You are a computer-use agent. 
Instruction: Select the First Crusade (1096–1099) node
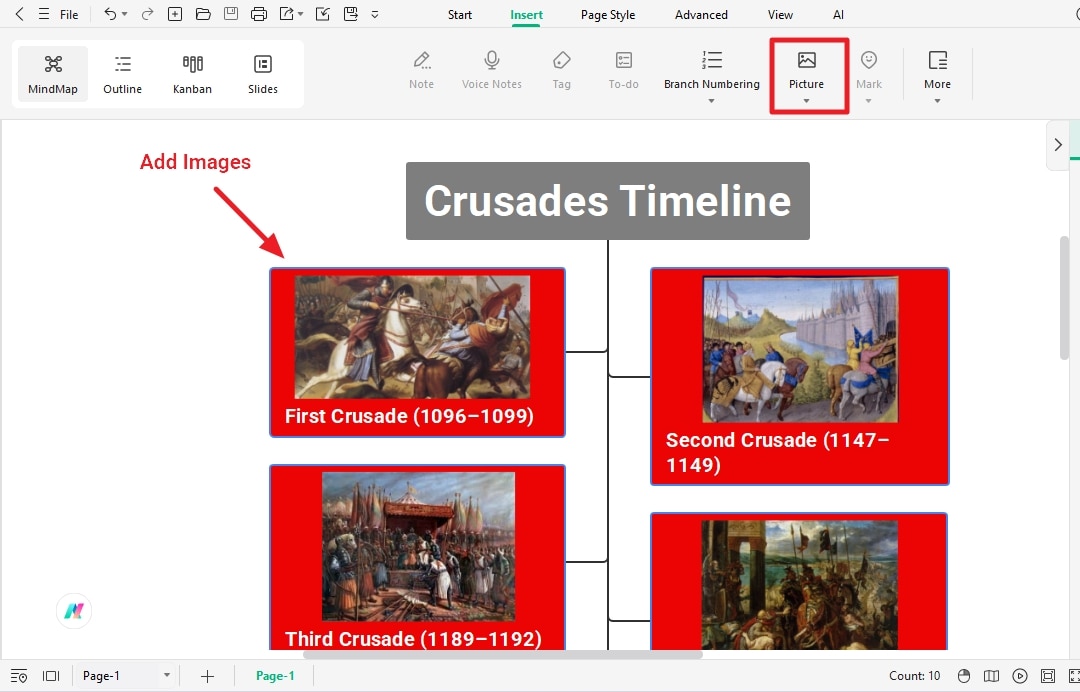tap(417, 353)
